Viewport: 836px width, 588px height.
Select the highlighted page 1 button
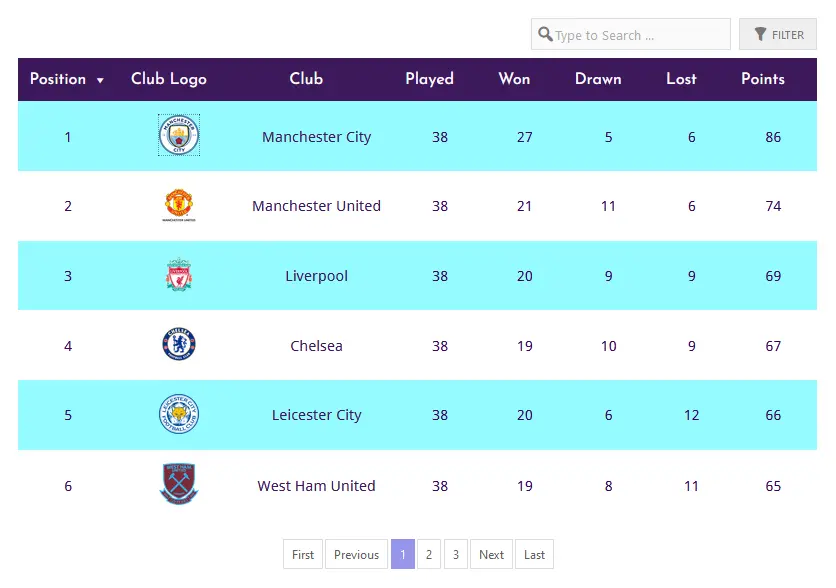tap(403, 554)
